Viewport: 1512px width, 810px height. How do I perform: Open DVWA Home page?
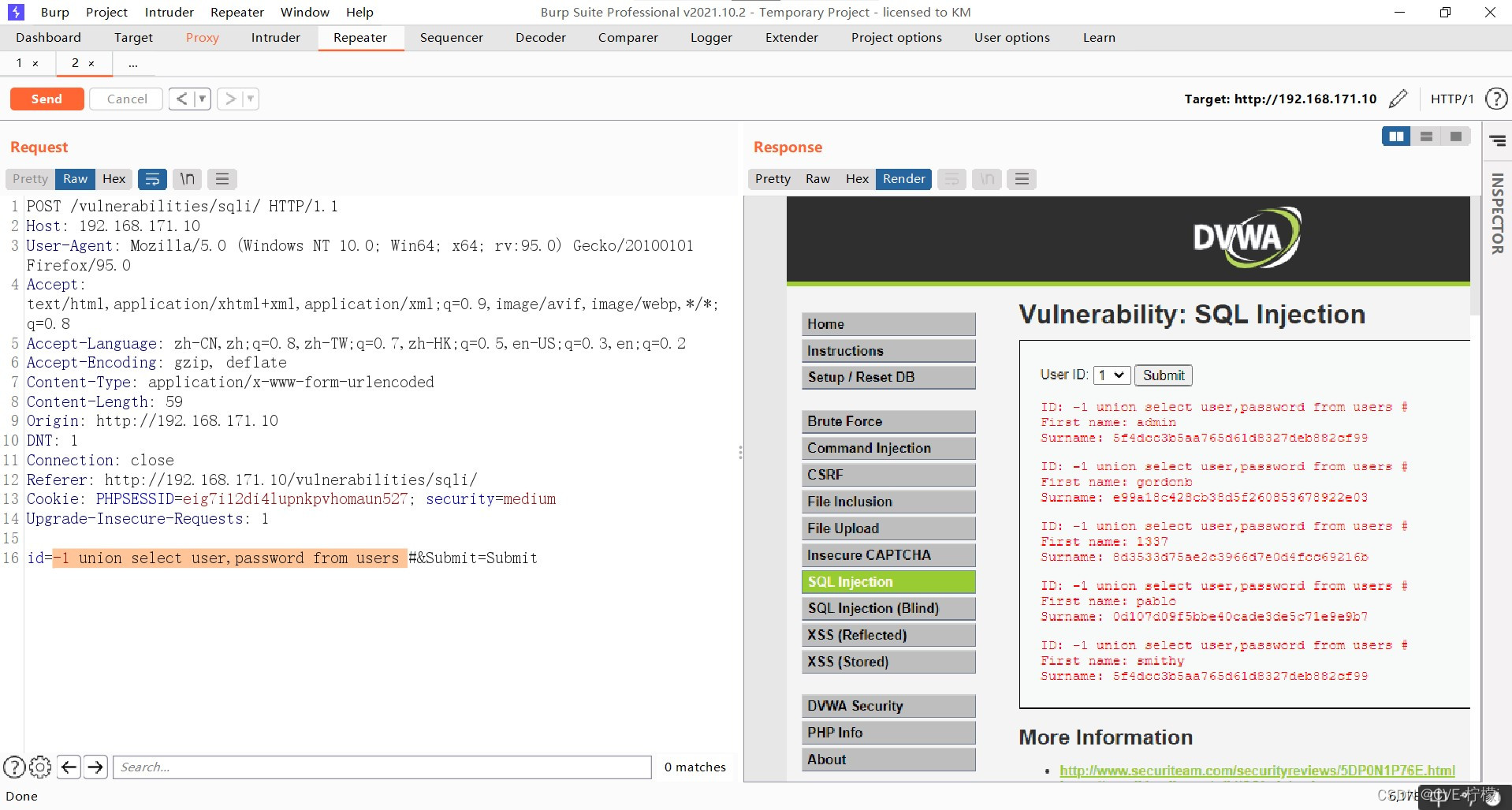pyautogui.click(x=888, y=324)
